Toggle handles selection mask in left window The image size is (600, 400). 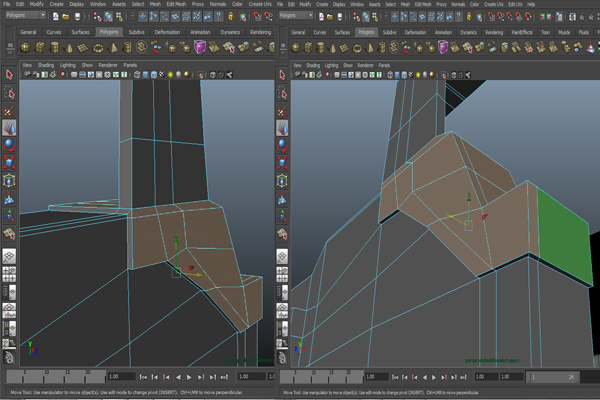coord(142,16)
